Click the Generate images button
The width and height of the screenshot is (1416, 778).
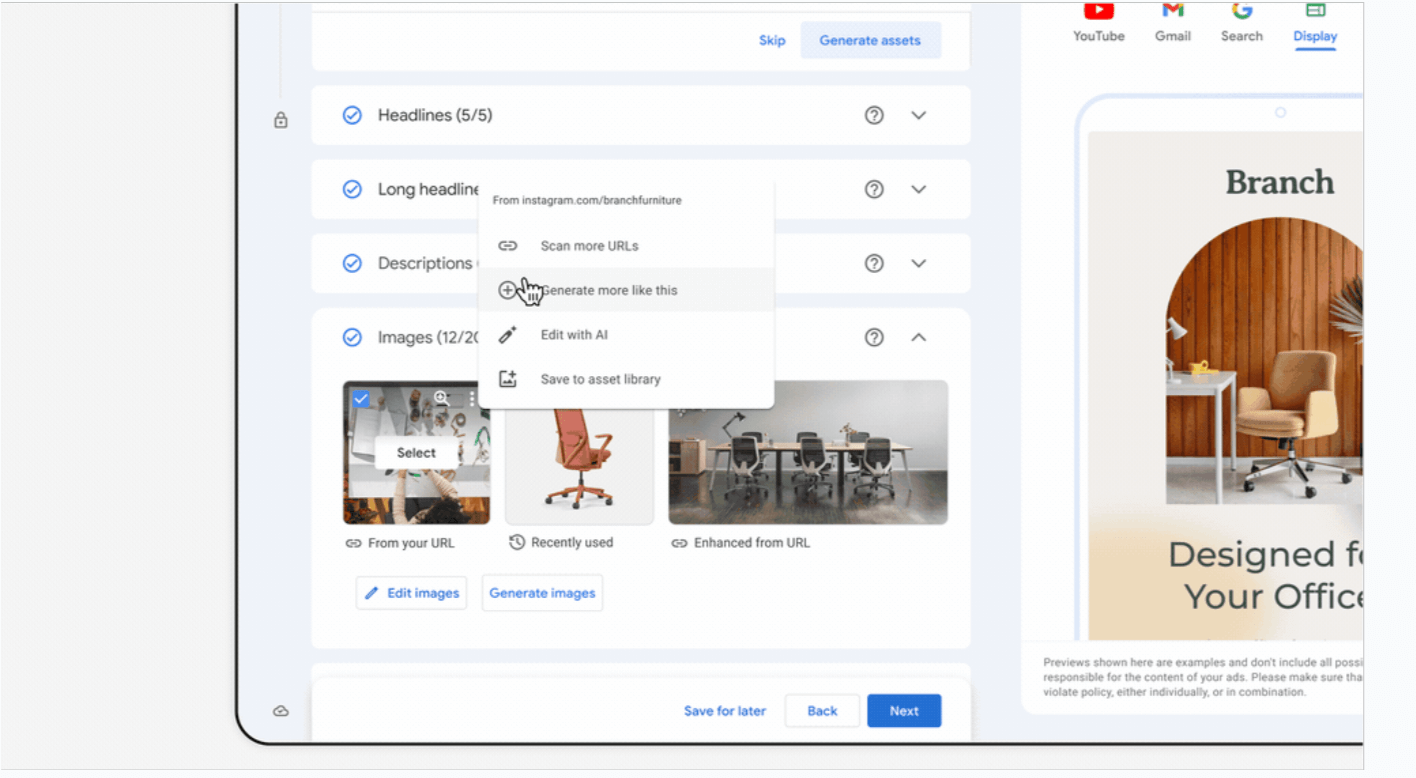[x=542, y=593]
